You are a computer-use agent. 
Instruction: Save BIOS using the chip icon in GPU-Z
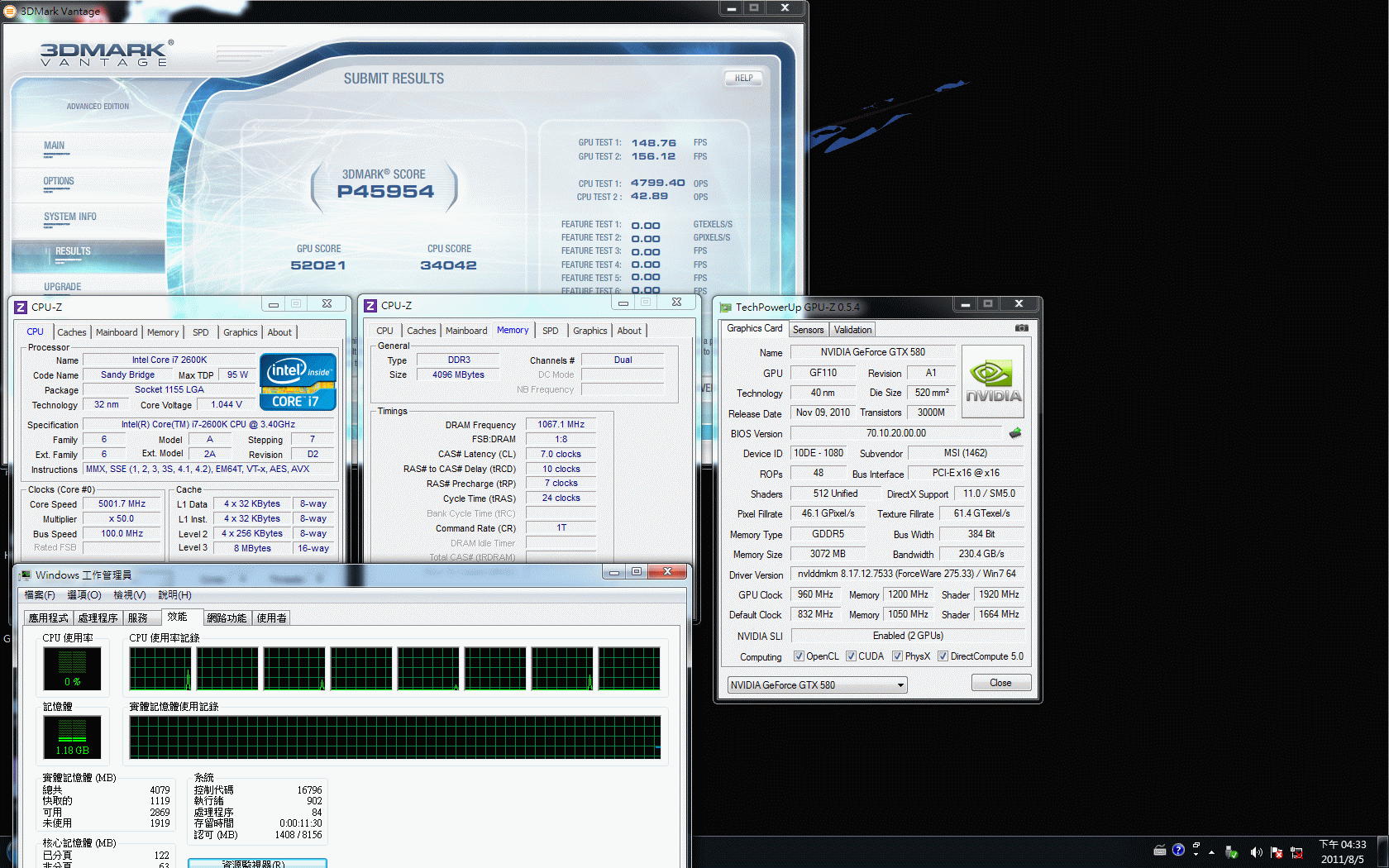tap(1015, 432)
